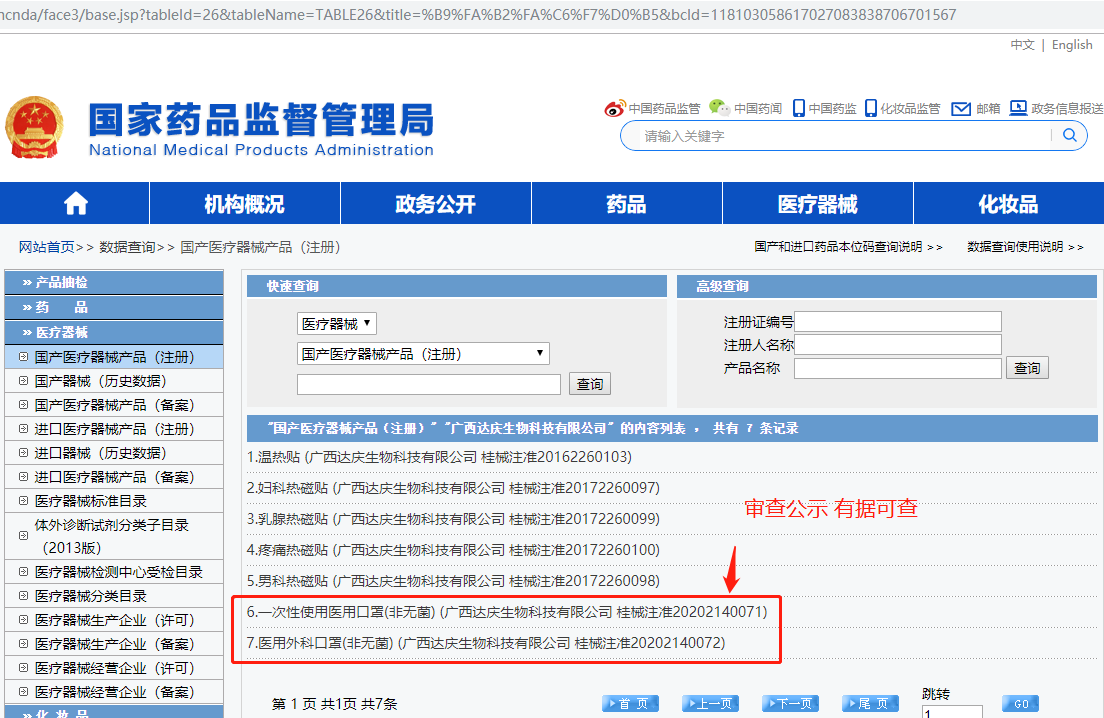This screenshot has height=718, width=1104.
Task: Open 药品 navigation menu
Action: 627,204
